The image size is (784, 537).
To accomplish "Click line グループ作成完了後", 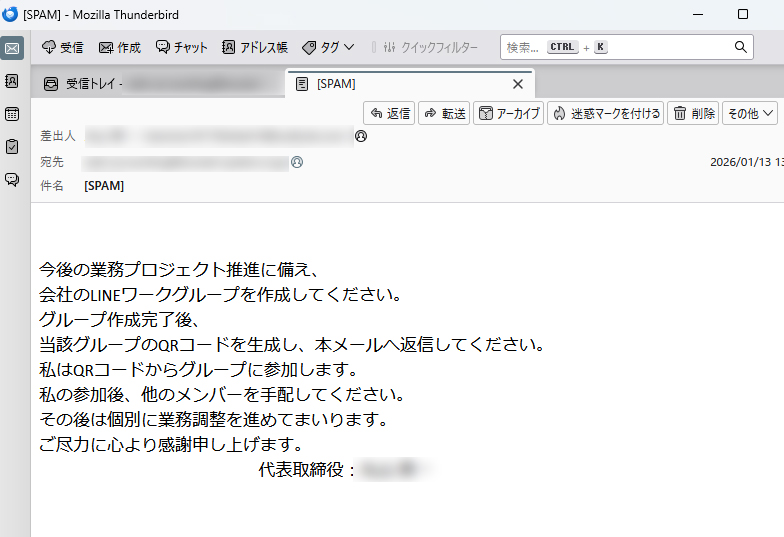I will coord(120,320).
